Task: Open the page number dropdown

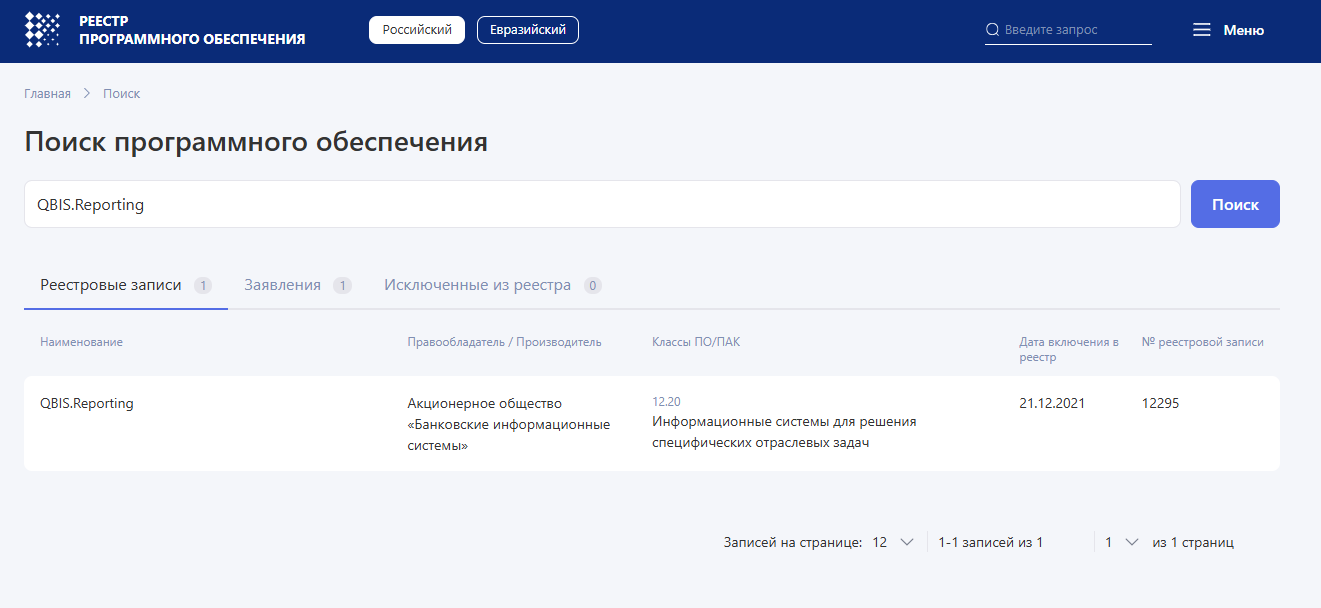Action: coord(1121,542)
